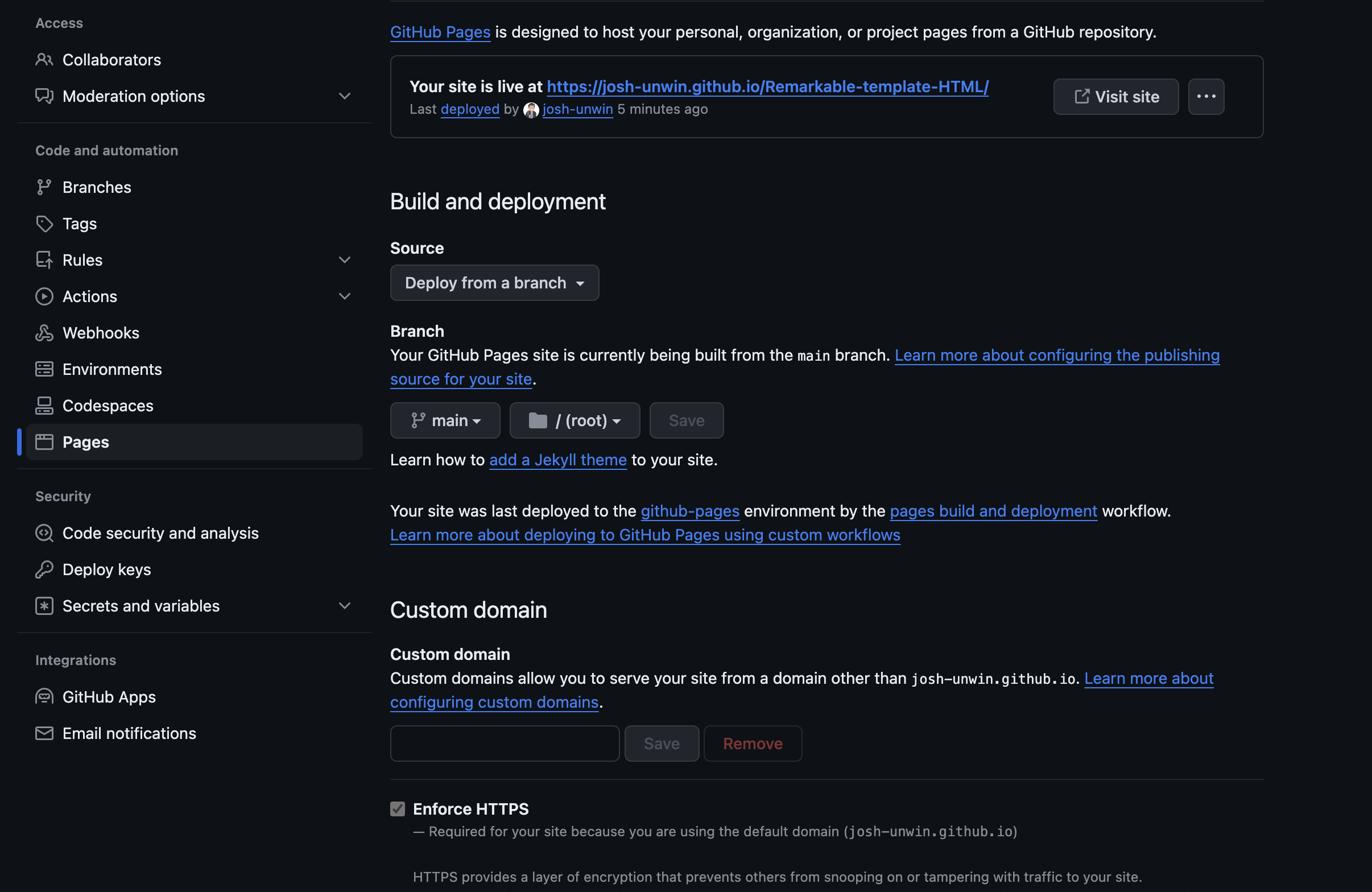The width and height of the screenshot is (1372, 892).
Task: Click the Branches git-branch icon
Action: 44,187
